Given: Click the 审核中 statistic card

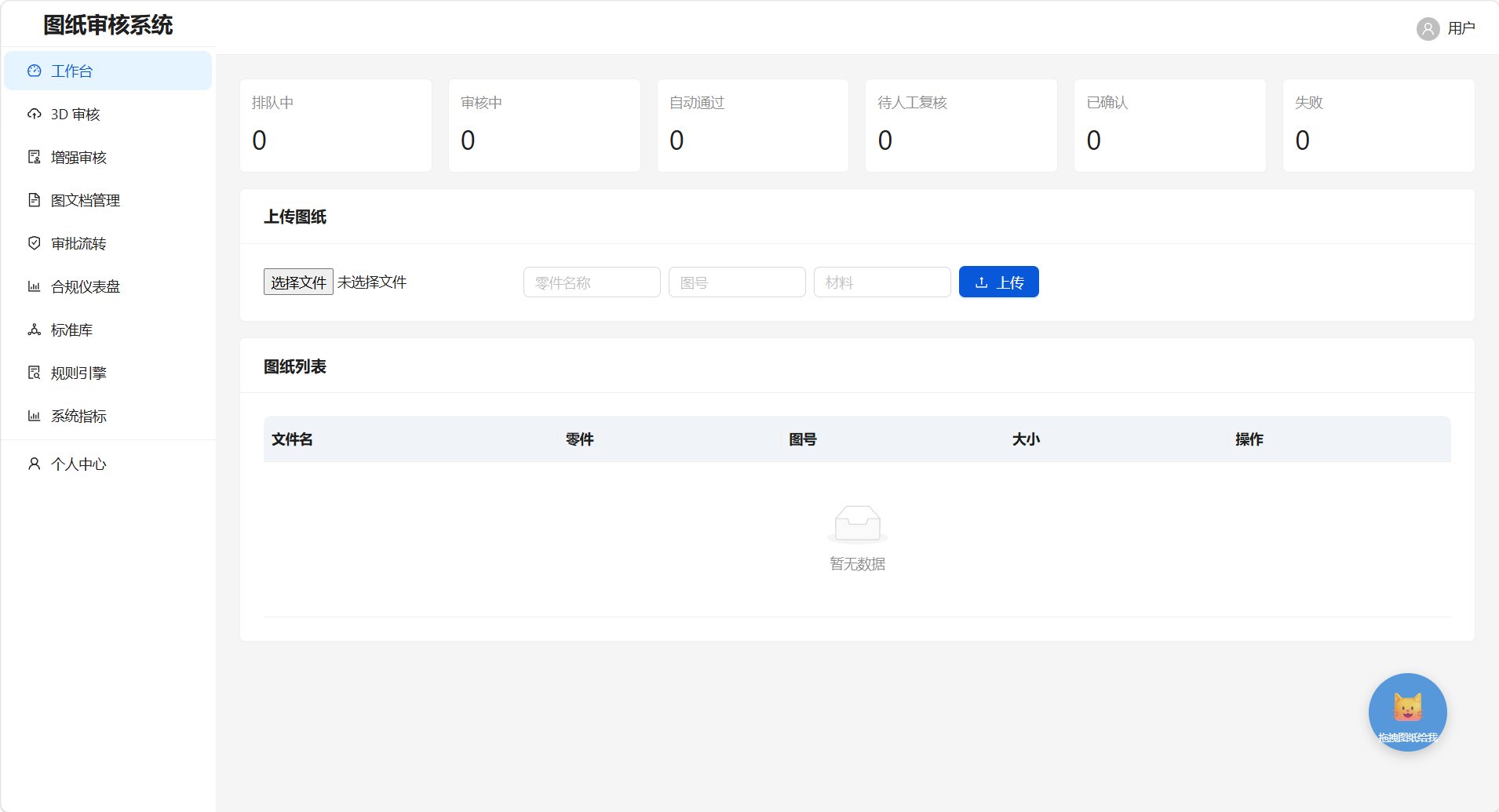Looking at the screenshot, I should (544, 126).
